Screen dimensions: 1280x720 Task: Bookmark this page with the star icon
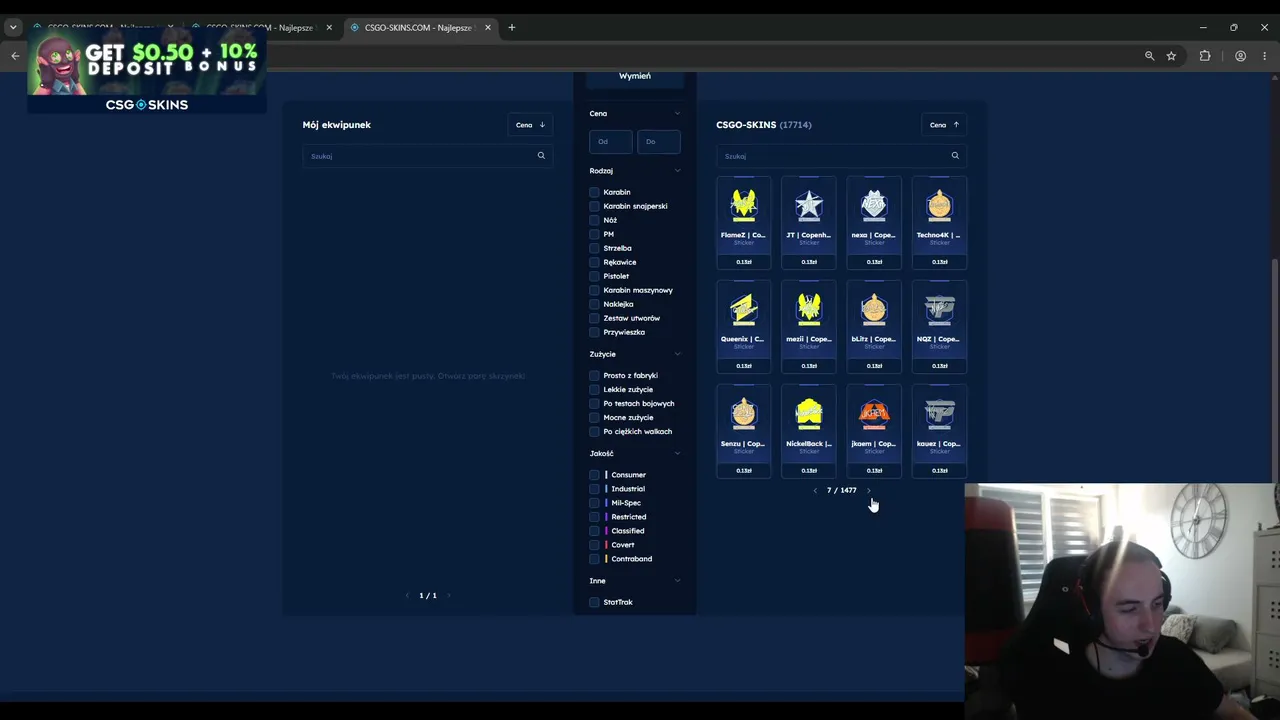pyautogui.click(x=1171, y=56)
